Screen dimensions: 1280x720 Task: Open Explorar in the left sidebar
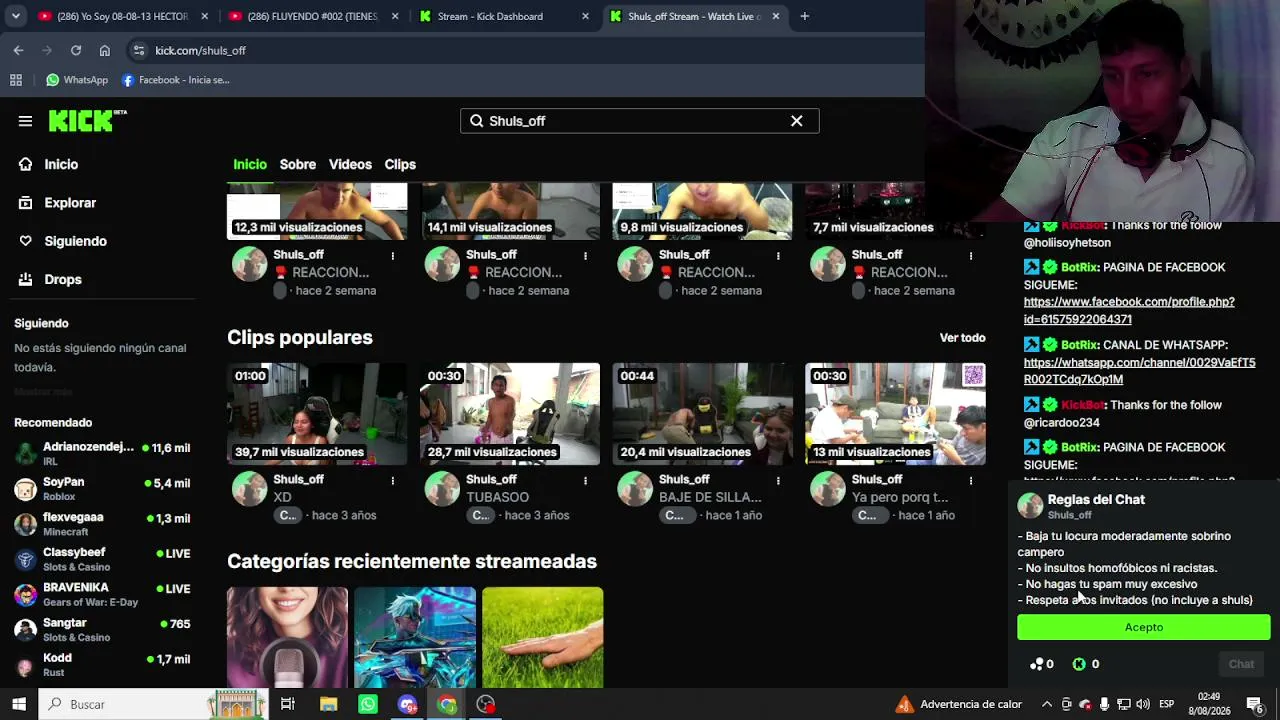(70, 203)
